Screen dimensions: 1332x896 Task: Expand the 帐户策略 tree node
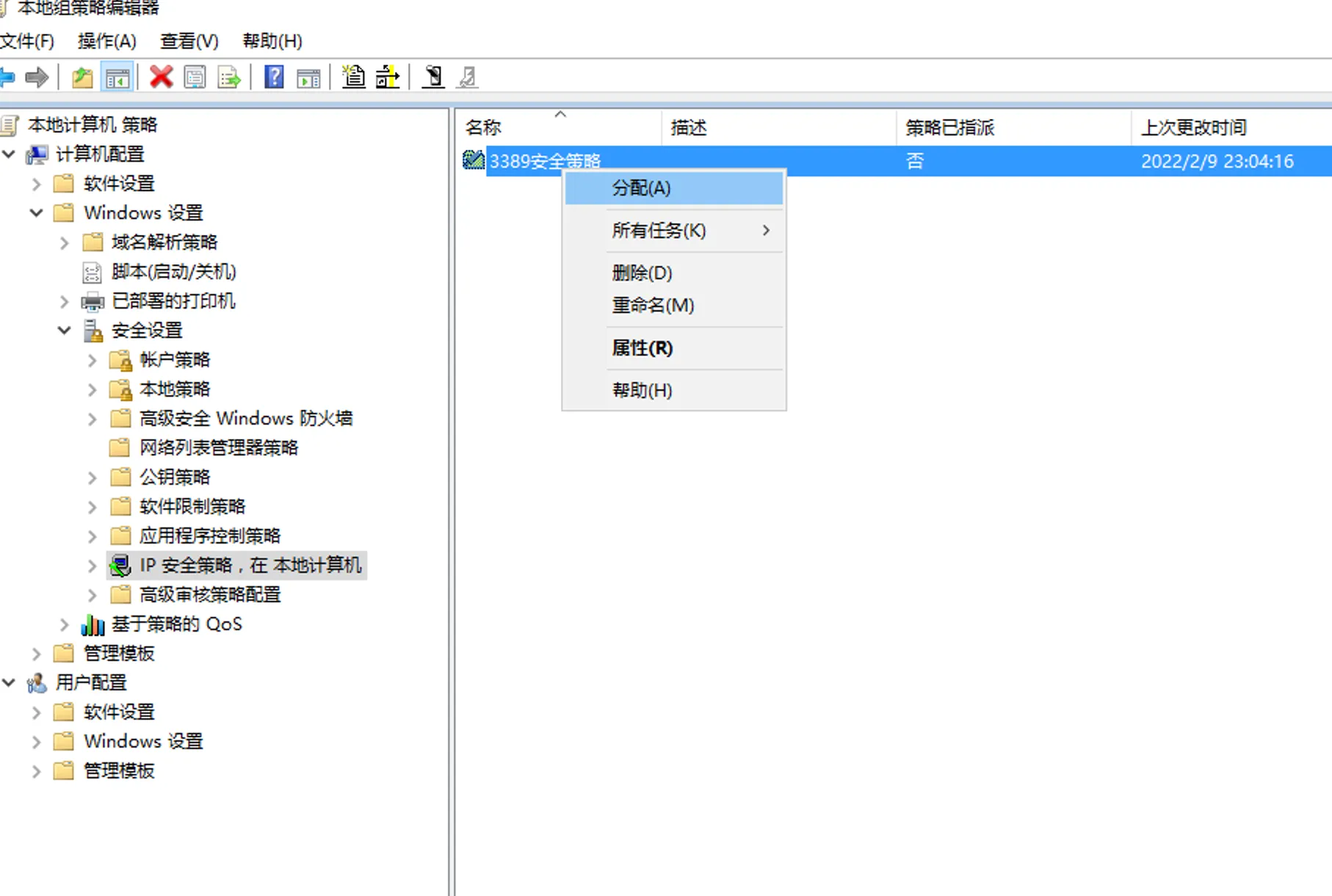click(x=93, y=360)
